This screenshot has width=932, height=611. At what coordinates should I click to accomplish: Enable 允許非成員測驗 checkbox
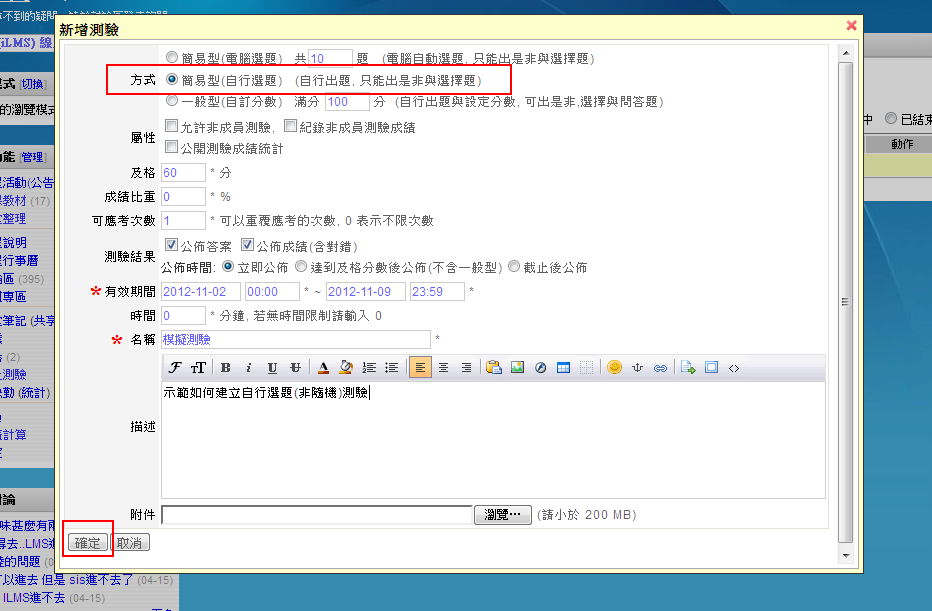[x=172, y=127]
